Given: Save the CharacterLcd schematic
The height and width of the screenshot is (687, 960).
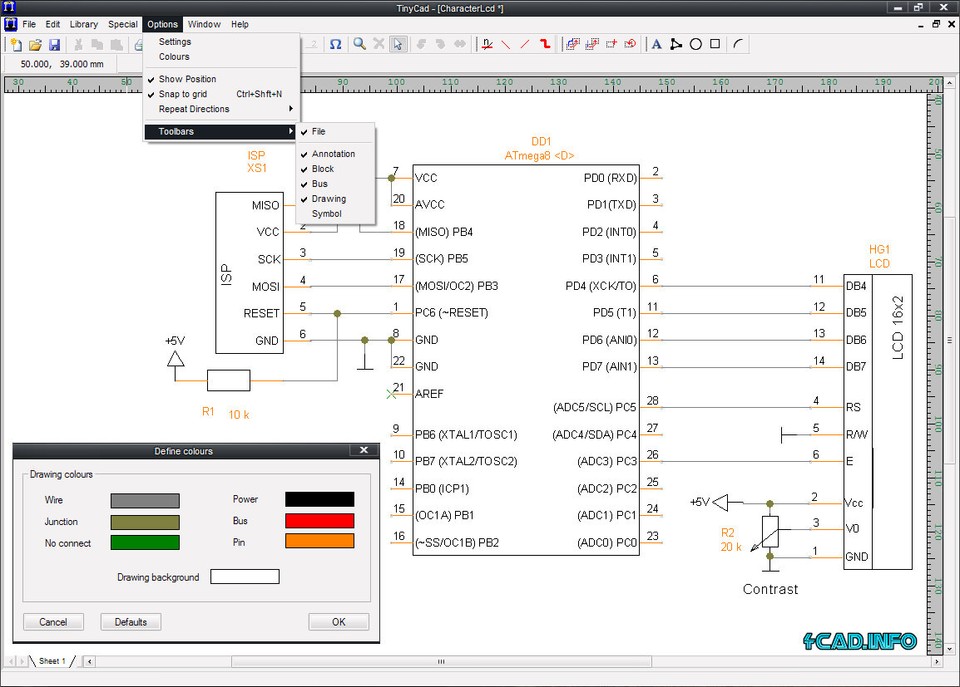Looking at the screenshot, I should click(x=52, y=44).
